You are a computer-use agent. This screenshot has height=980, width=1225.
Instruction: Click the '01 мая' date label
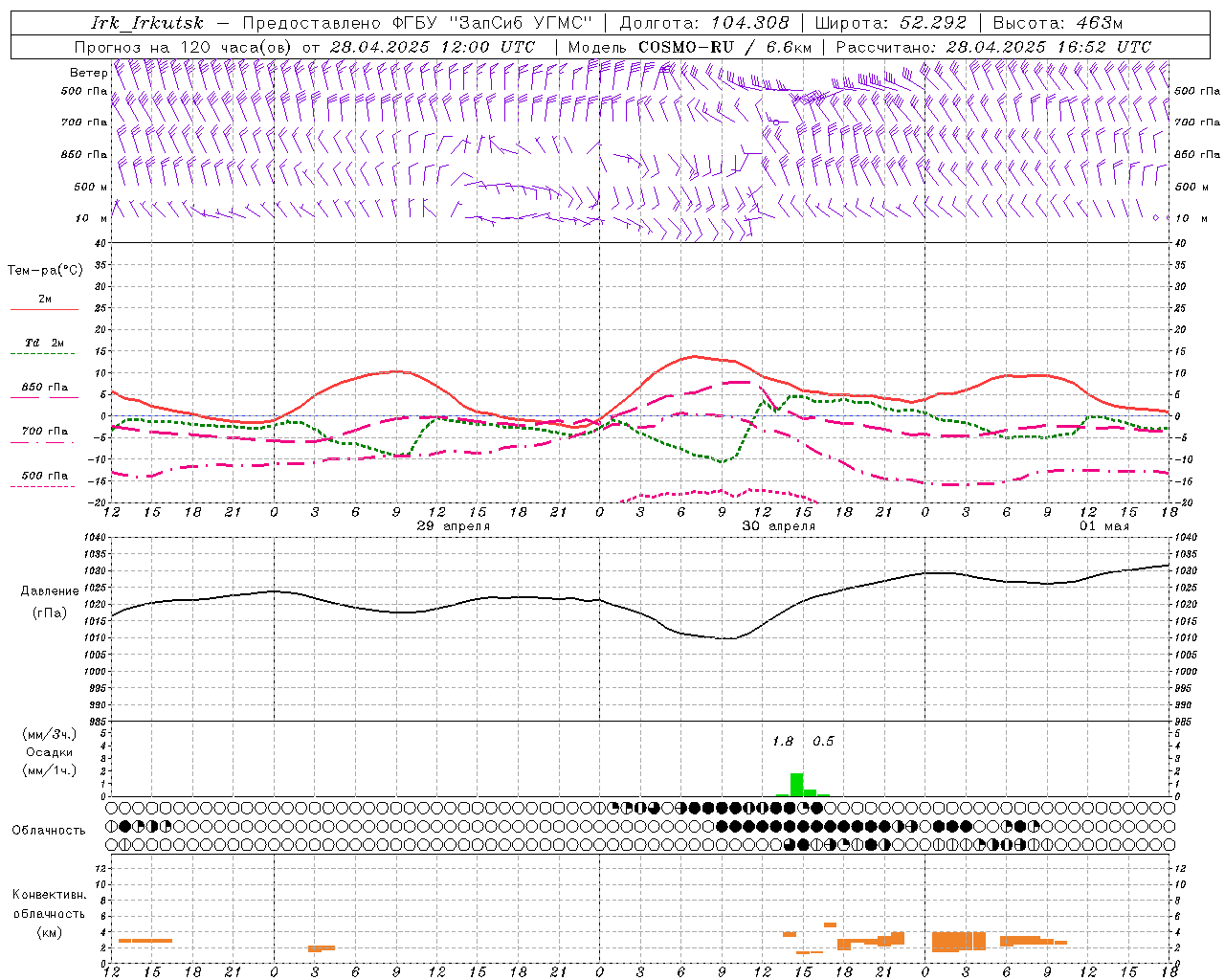(x=1104, y=526)
